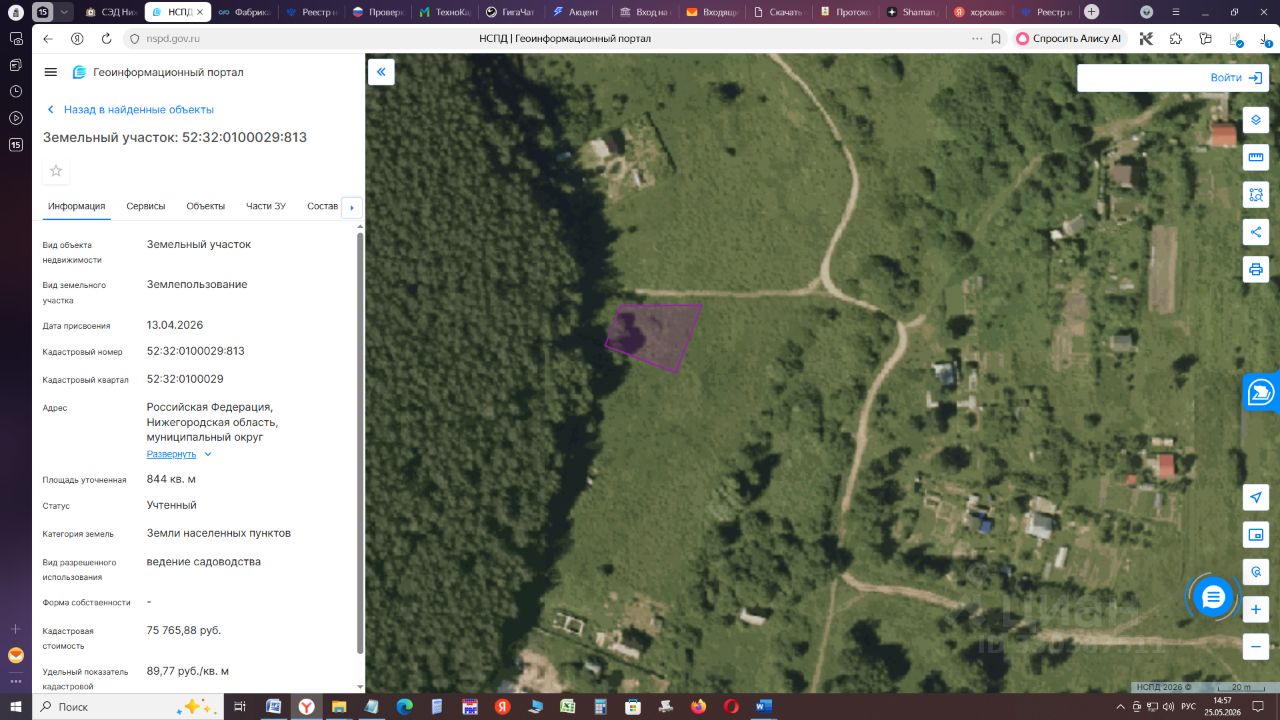The image size is (1280, 720).
Task: Open the map layers icon
Action: click(1256, 120)
